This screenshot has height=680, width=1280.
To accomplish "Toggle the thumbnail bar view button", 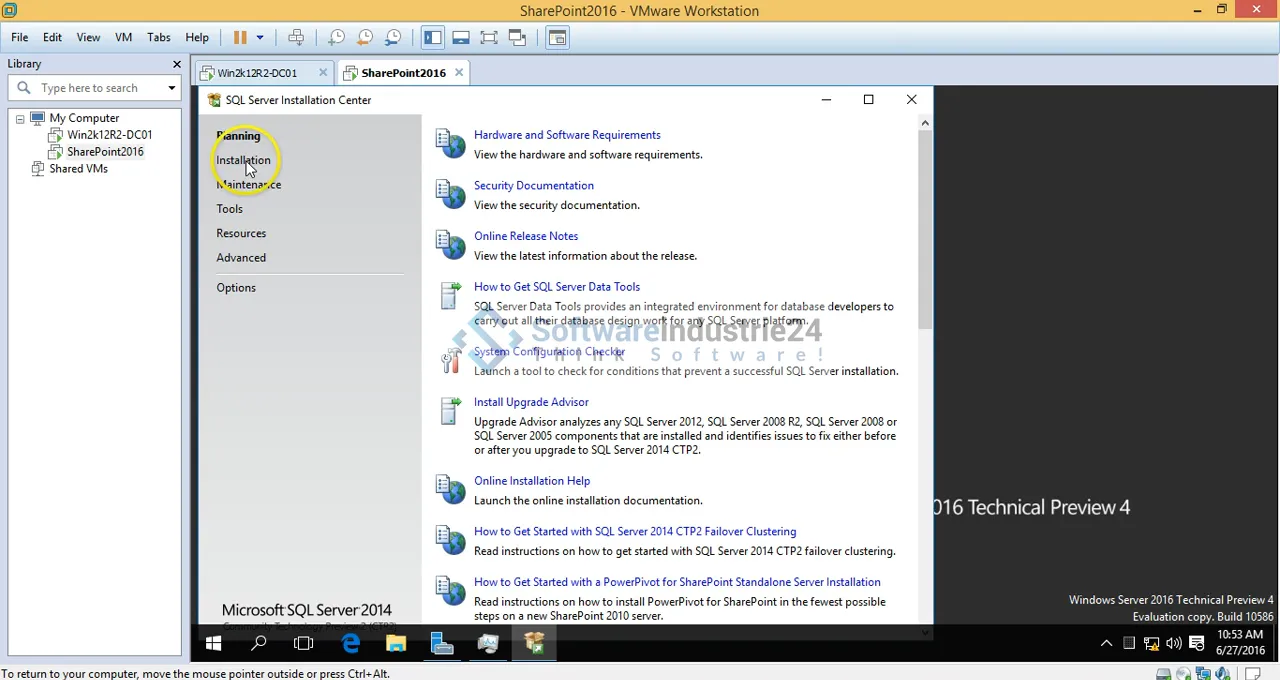I will [x=461, y=38].
